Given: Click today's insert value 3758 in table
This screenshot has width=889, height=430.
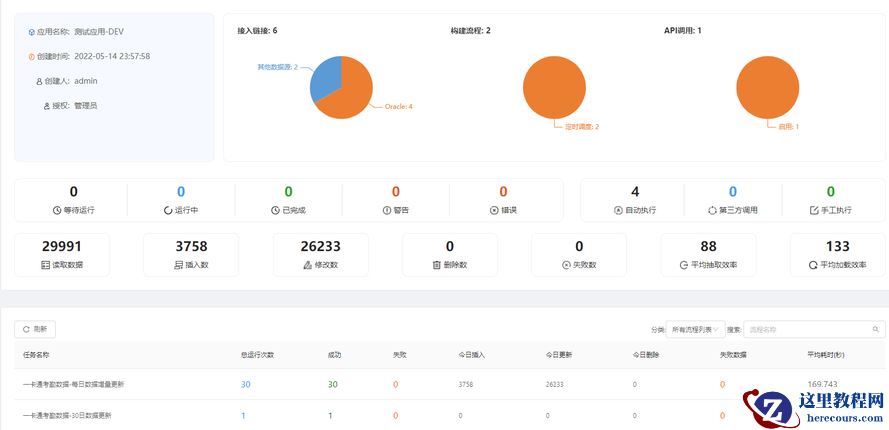Looking at the screenshot, I should 465,385.
